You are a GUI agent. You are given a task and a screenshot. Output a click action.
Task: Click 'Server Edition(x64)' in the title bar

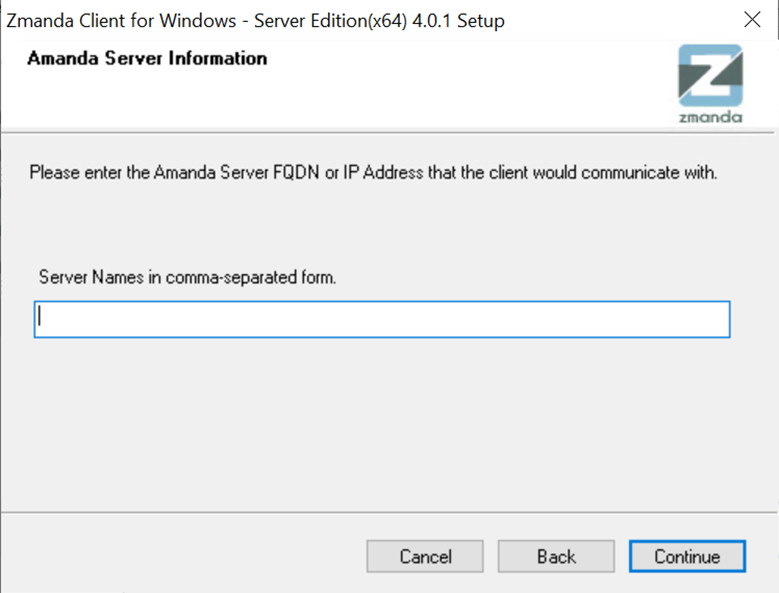point(330,21)
